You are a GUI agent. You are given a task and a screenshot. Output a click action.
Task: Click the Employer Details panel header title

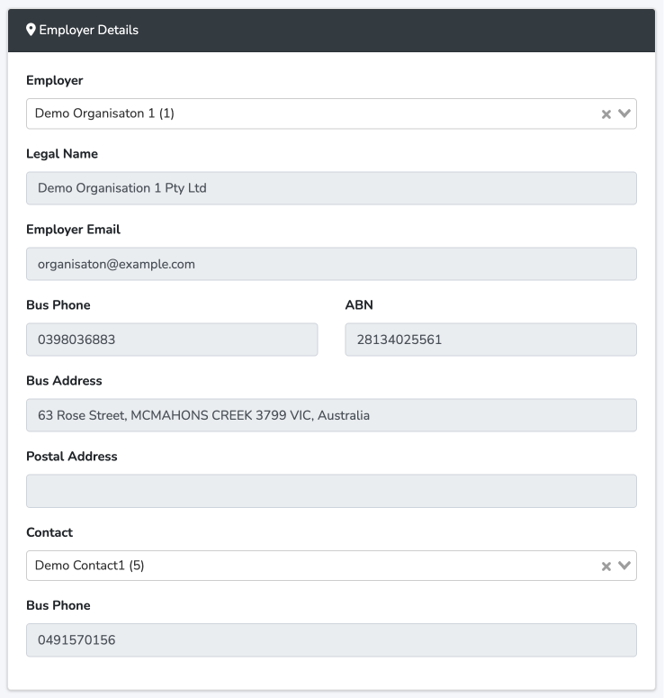click(x=89, y=30)
